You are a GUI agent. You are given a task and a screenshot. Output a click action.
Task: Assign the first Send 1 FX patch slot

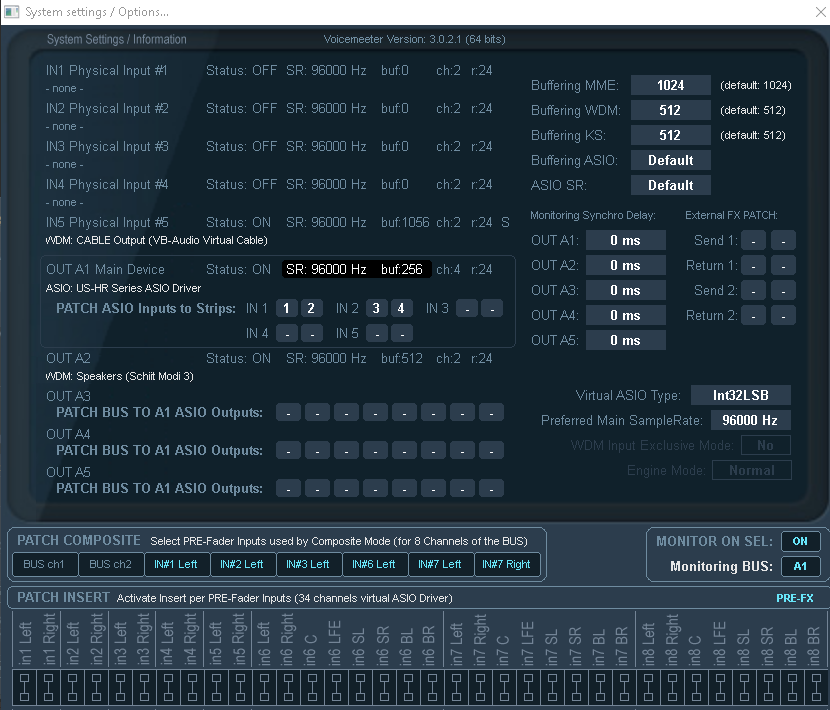click(753, 239)
